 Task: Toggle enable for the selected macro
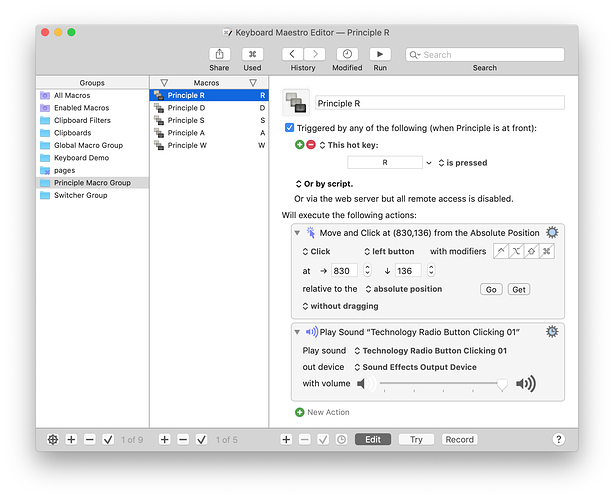coord(201,440)
